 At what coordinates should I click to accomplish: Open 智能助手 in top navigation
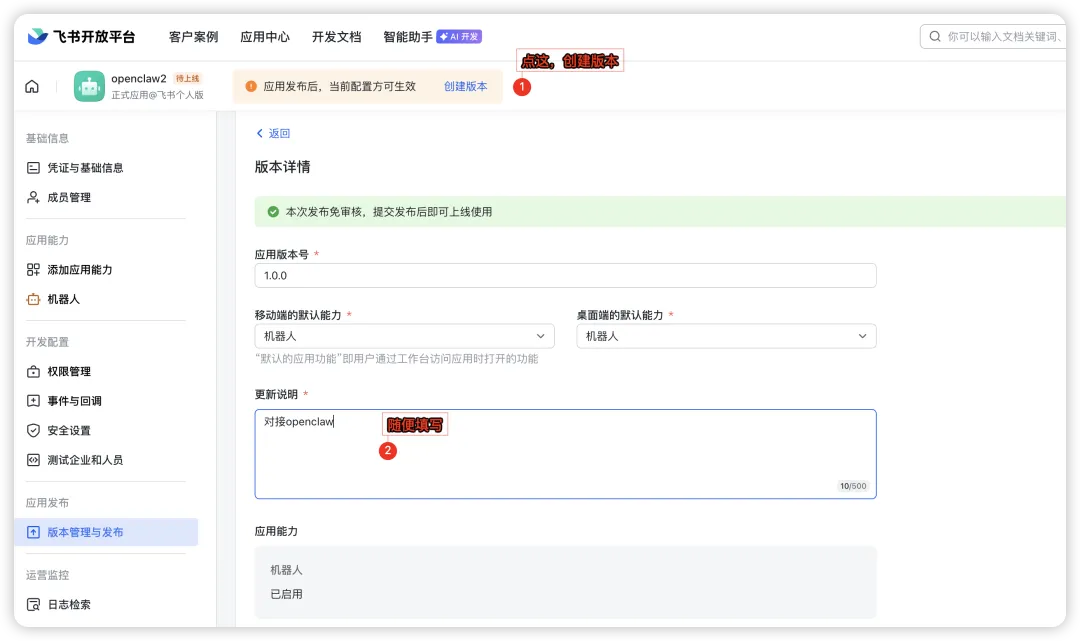tap(408, 36)
